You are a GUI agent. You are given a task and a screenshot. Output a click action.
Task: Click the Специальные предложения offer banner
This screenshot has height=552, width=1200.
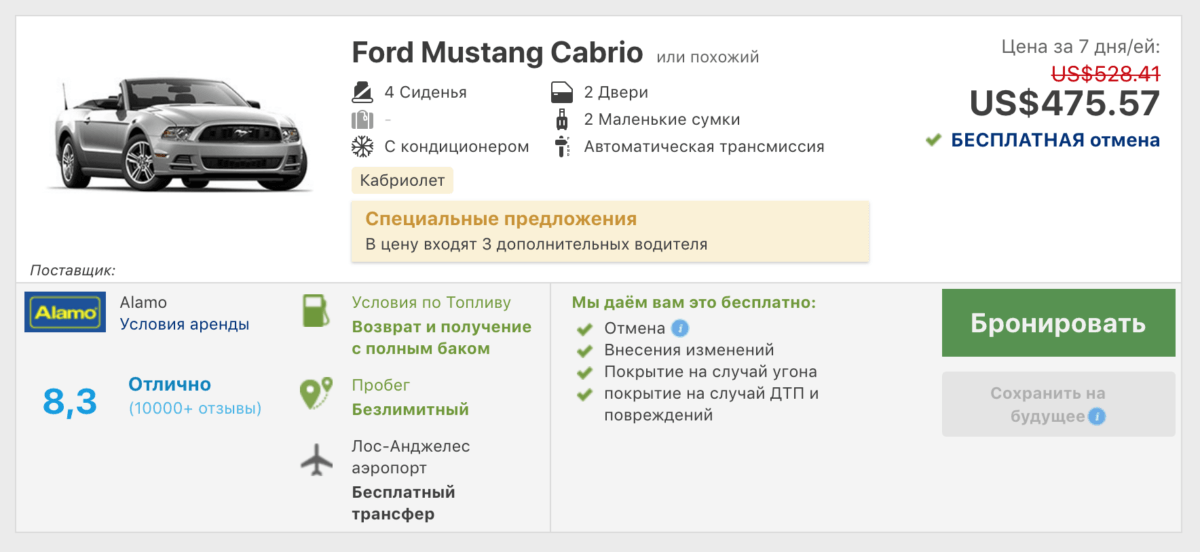610,231
